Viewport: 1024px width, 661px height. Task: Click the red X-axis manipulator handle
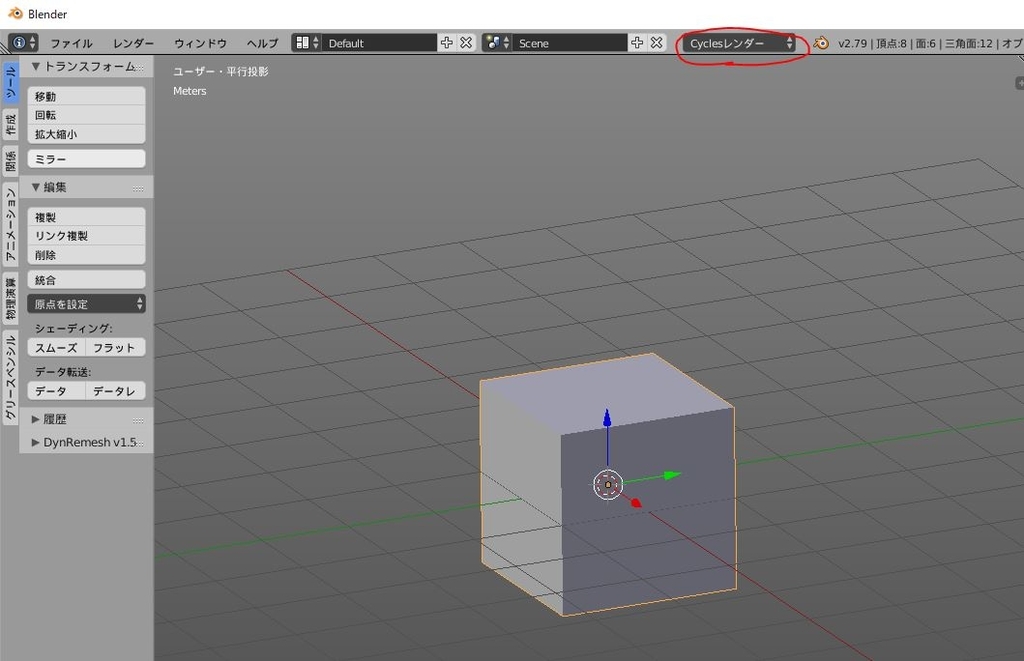[635, 502]
